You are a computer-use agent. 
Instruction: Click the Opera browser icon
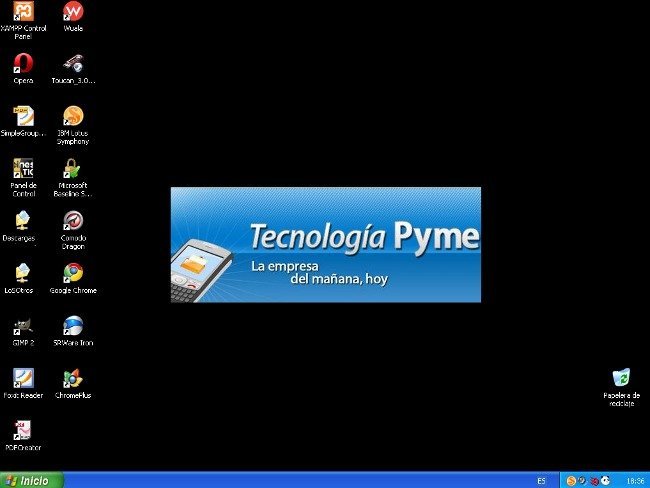22,64
